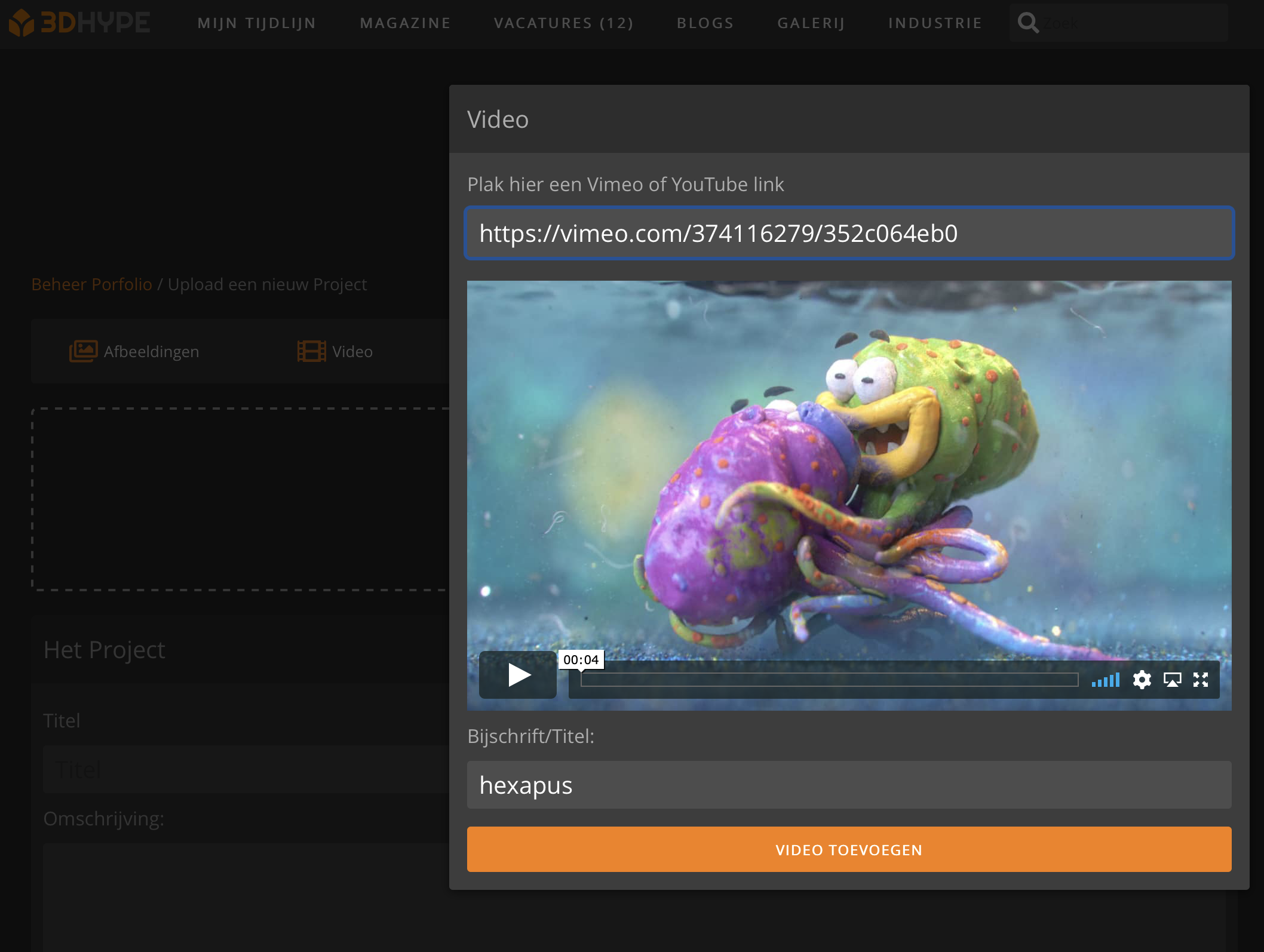Click the search magnifier icon

1028,23
